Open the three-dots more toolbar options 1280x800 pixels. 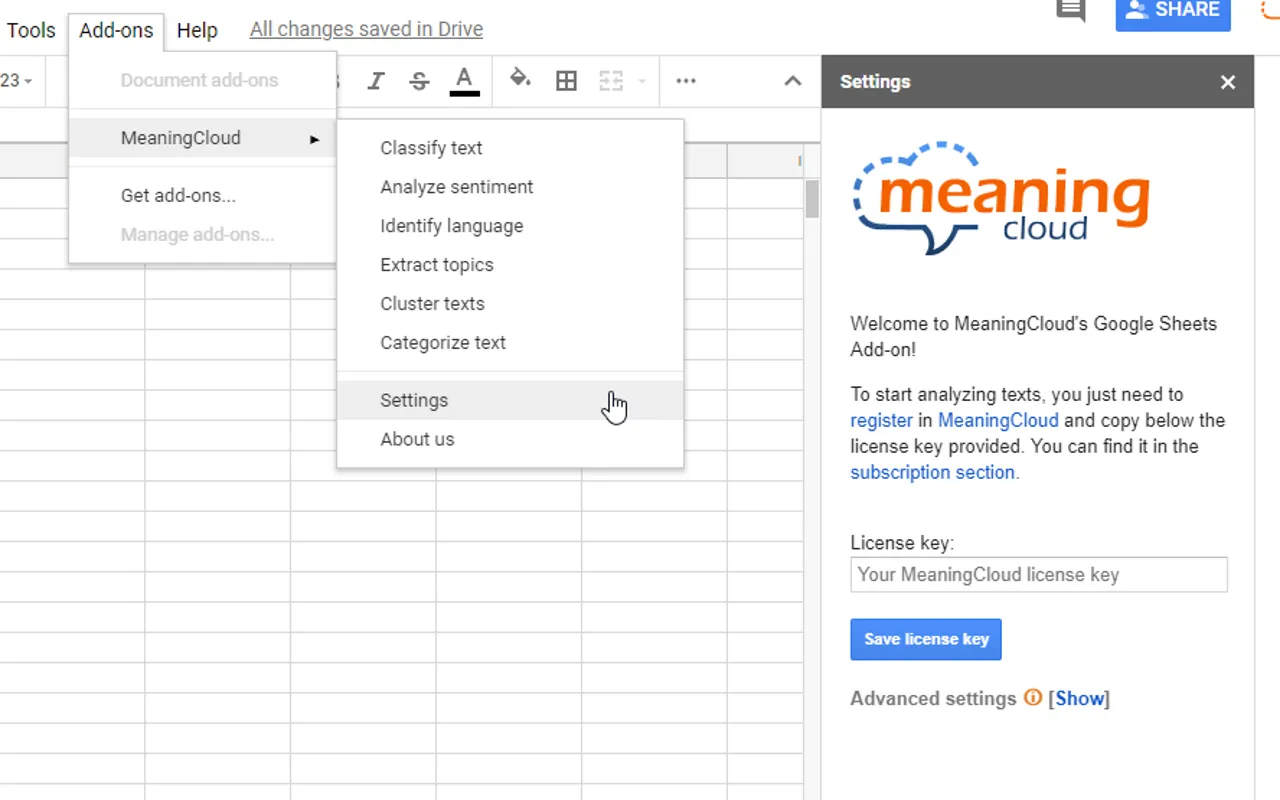click(686, 81)
